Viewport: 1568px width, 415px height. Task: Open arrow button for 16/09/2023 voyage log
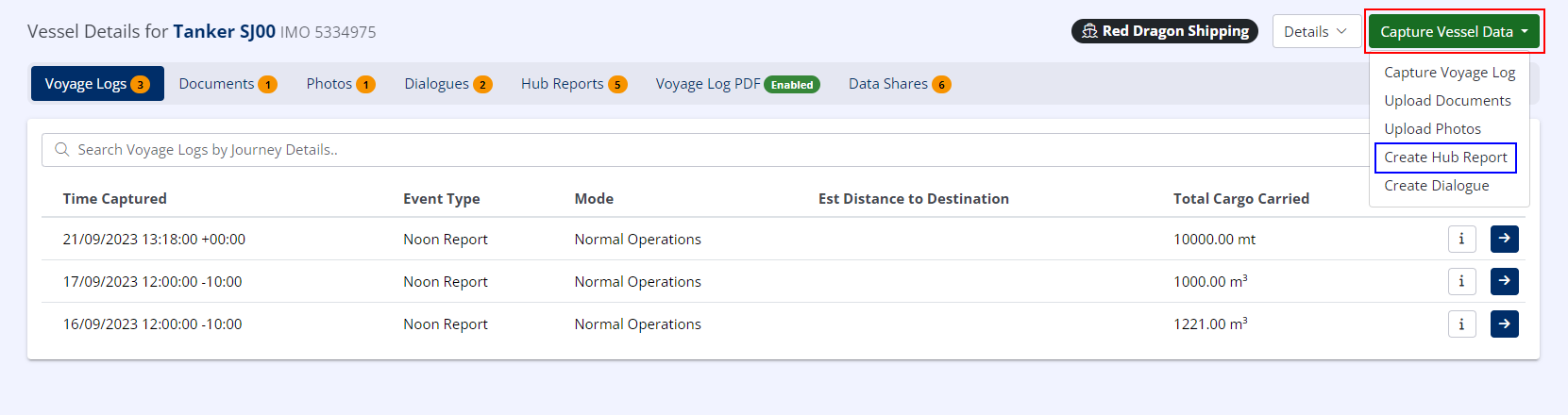pyautogui.click(x=1504, y=324)
